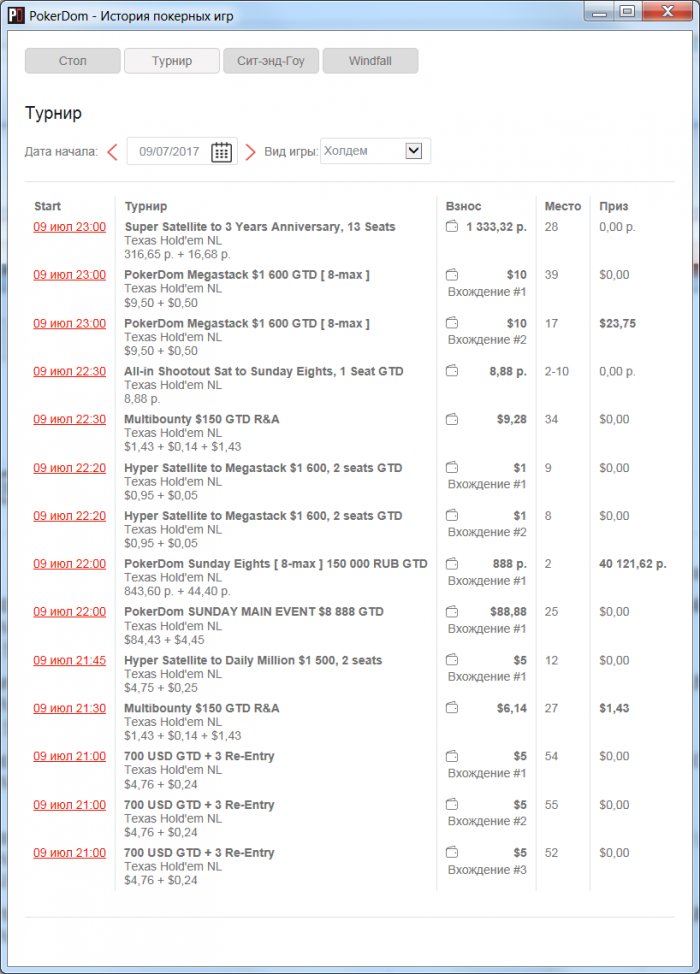Open 09 июл 21:30 Multibounty link

[x=70, y=708]
